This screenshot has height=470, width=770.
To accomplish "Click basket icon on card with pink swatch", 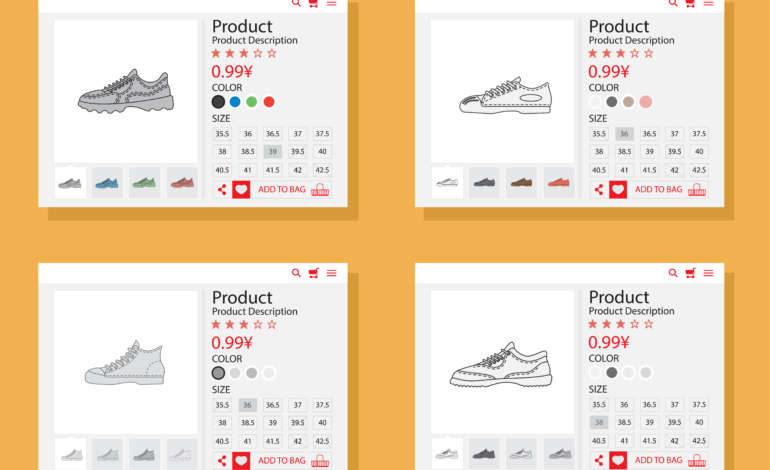I will (697, 190).
